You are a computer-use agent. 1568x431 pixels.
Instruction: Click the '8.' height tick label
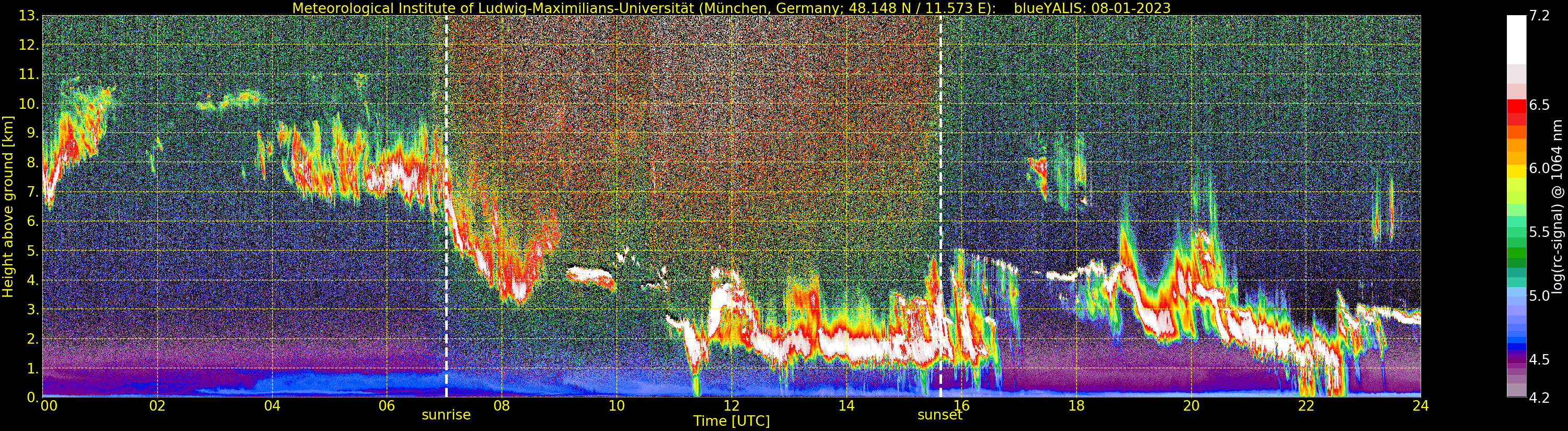33,163
